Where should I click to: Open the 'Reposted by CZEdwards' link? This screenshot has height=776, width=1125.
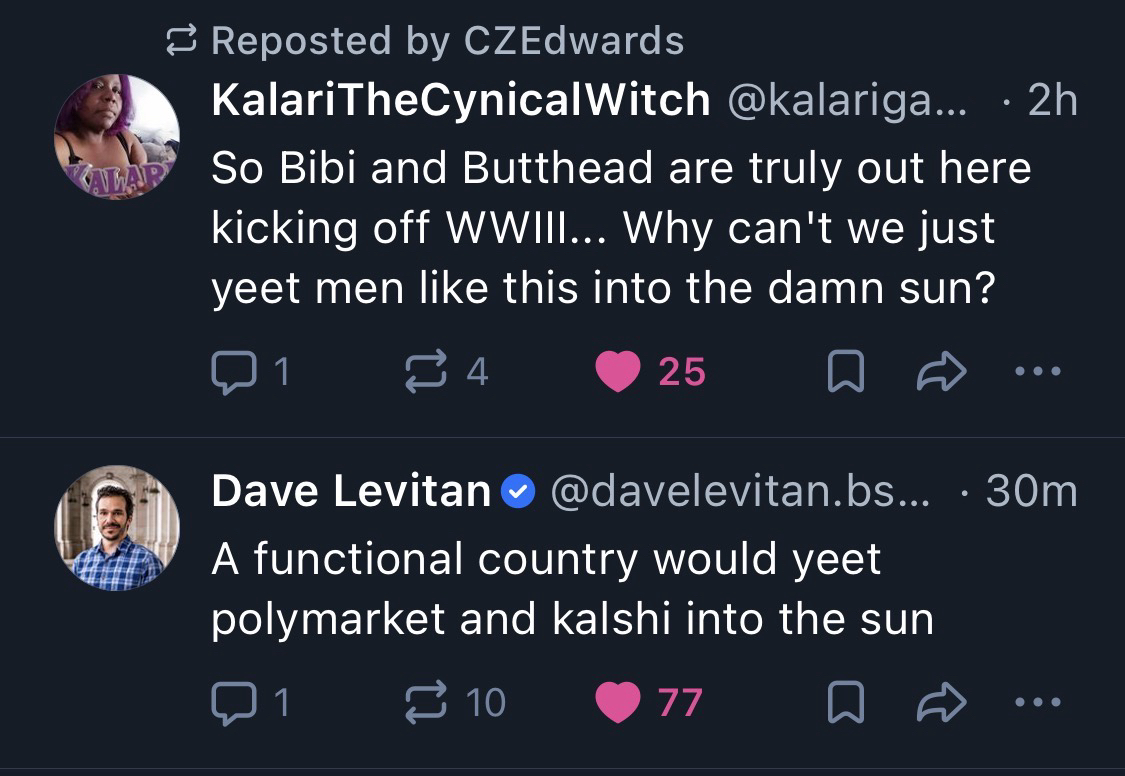pos(448,41)
